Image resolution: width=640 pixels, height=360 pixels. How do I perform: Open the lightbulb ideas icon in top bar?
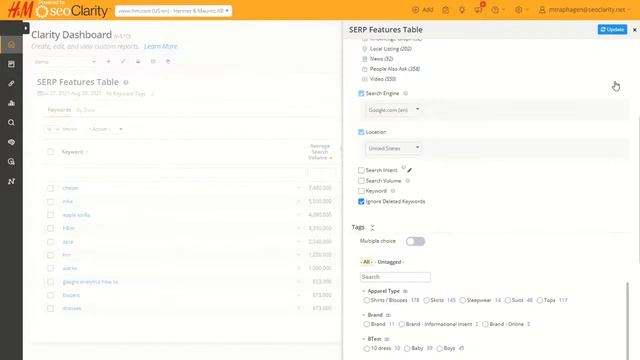click(x=462, y=10)
